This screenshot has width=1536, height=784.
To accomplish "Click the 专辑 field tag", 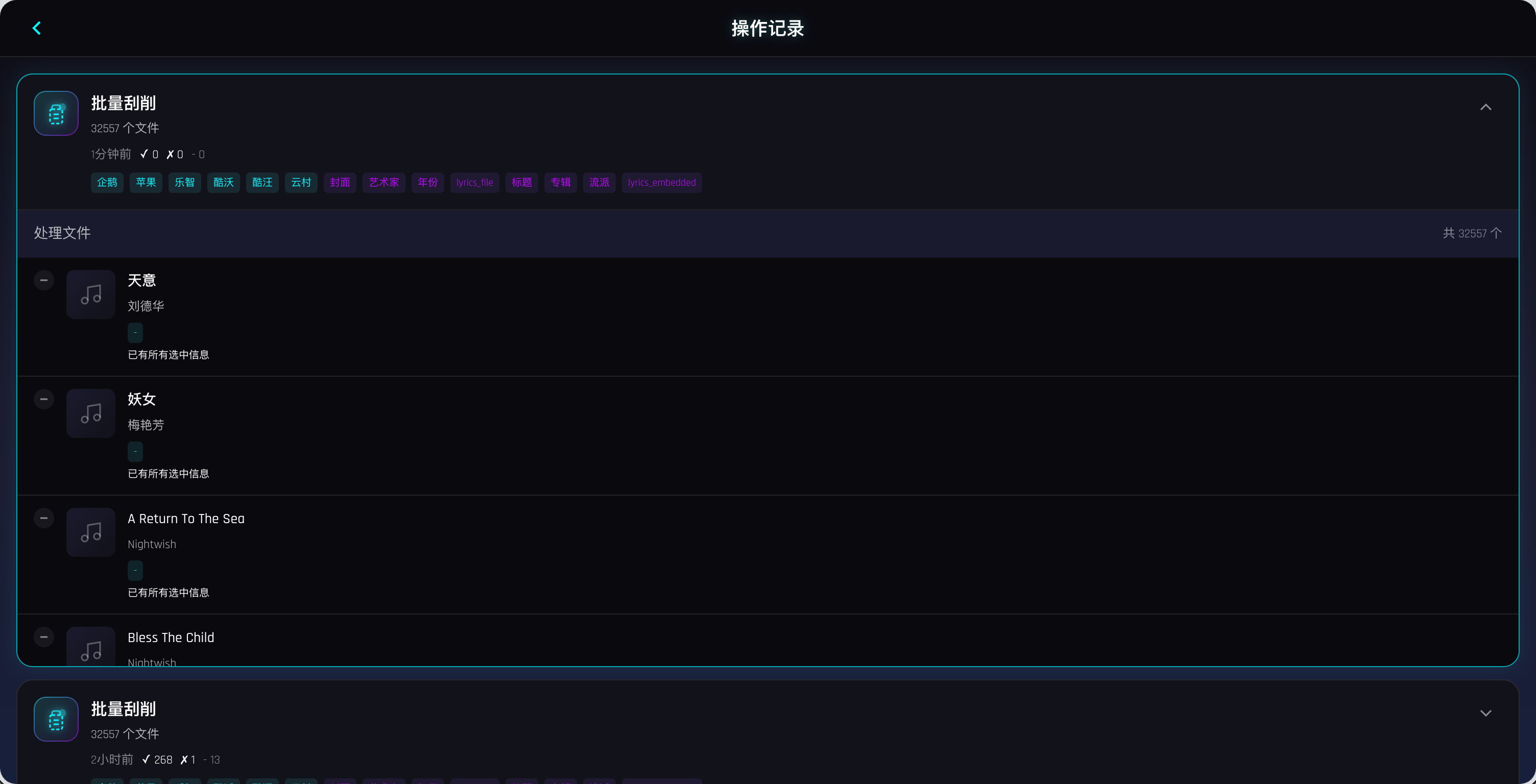I will click(x=561, y=182).
